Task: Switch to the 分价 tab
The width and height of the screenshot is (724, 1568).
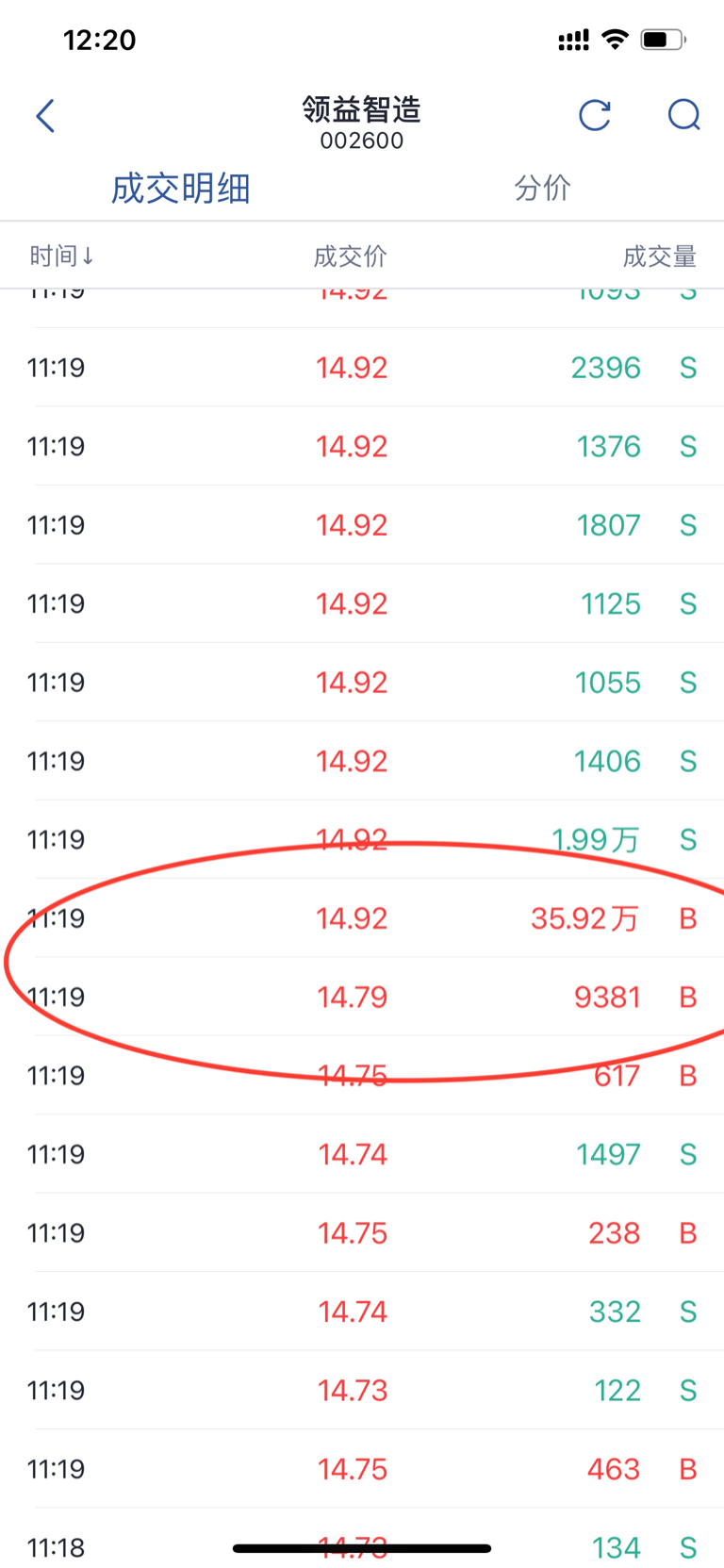Action: pos(542,188)
